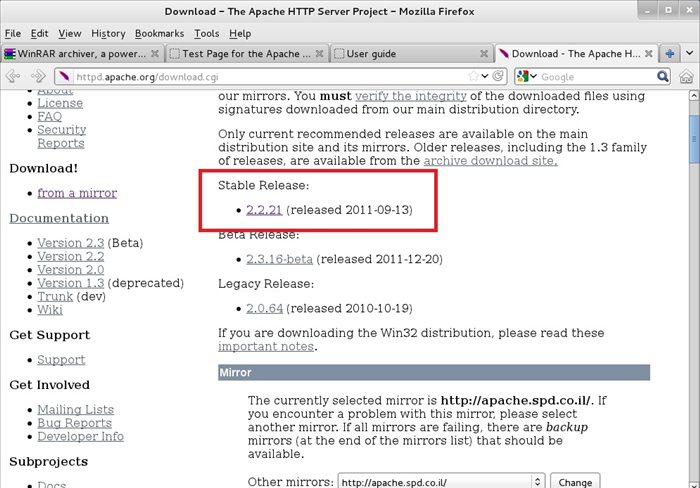Image resolution: width=700 pixels, height=488 pixels.
Task: Open Version 1.3 deprecated documentation link
Action: tap(71, 283)
